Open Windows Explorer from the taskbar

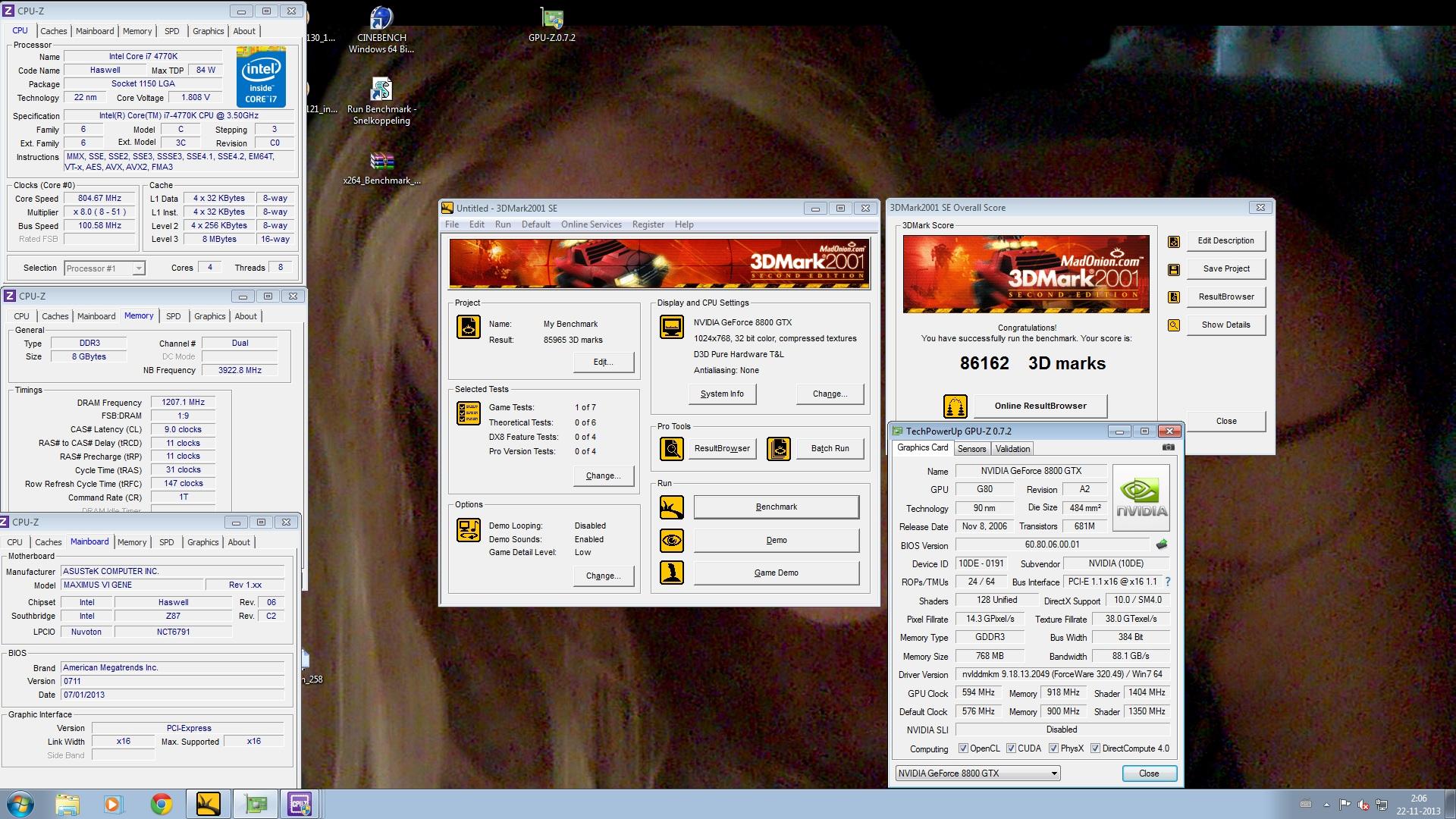click(x=67, y=804)
